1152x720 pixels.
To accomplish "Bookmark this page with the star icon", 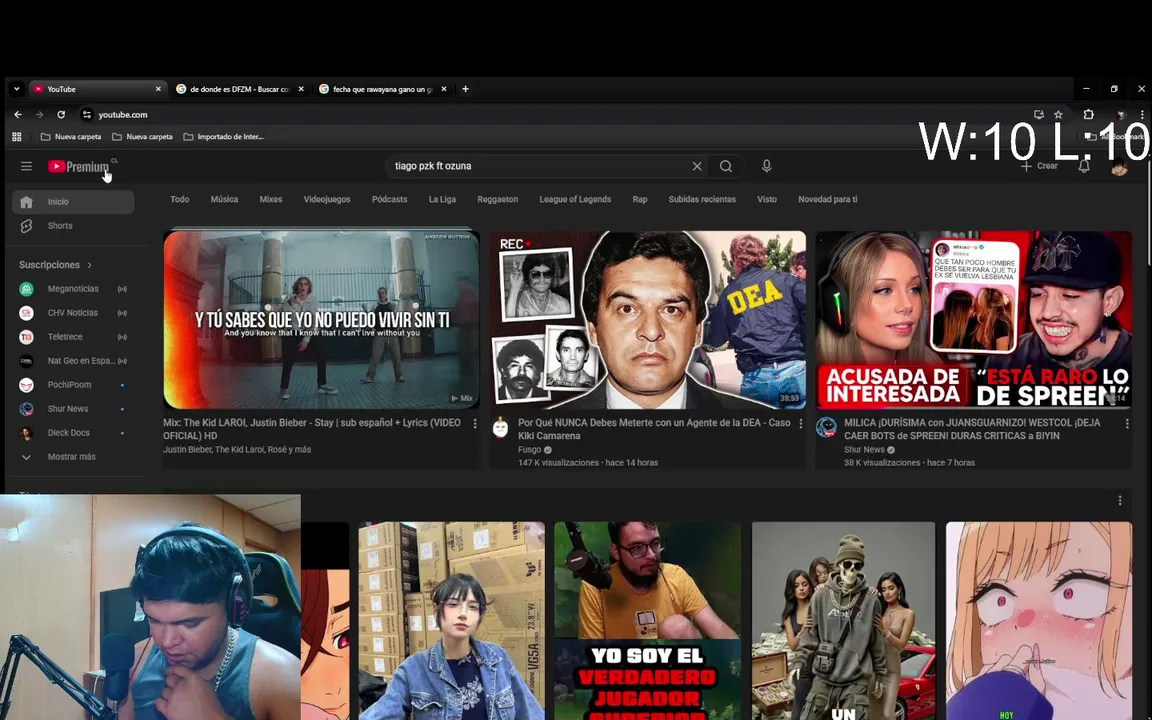I will pyautogui.click(x=1058, y=115).
